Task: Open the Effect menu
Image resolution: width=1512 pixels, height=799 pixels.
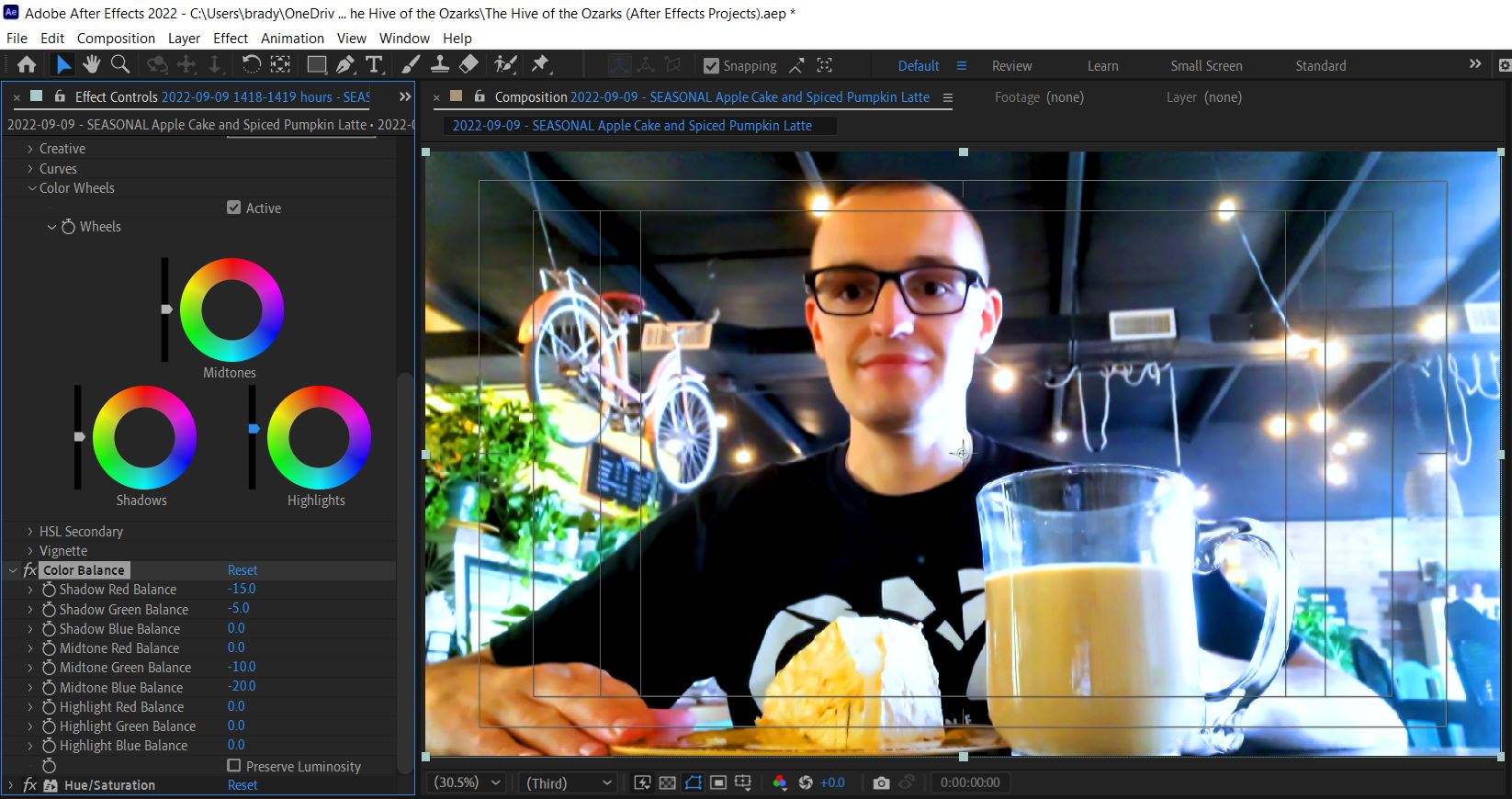Action: (x=231, y=39)
